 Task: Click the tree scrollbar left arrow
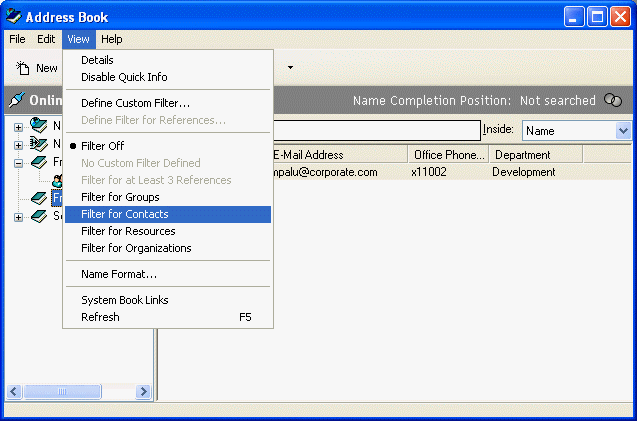coord(14,391)
